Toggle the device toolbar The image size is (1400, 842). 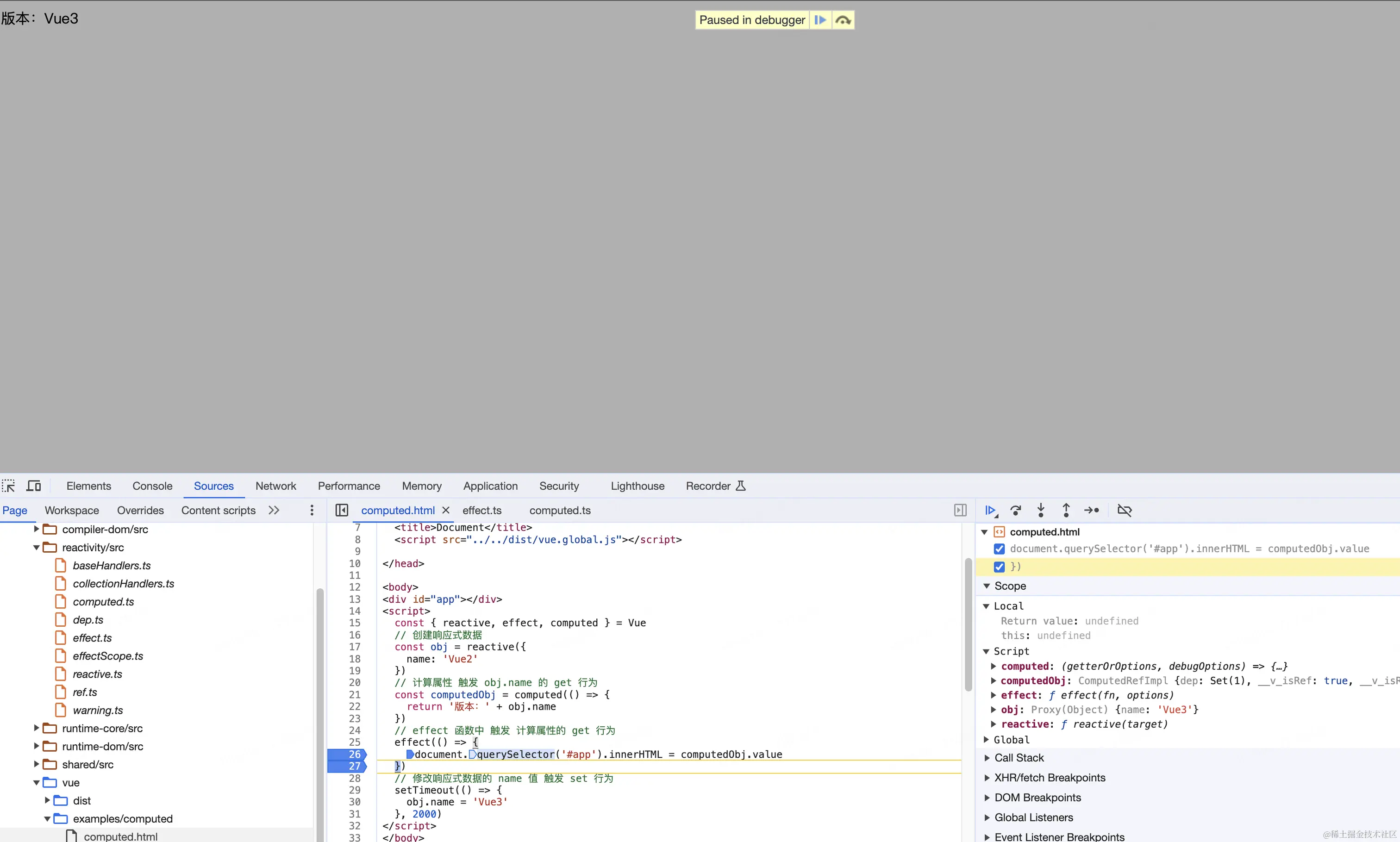(x=33, y=486)
